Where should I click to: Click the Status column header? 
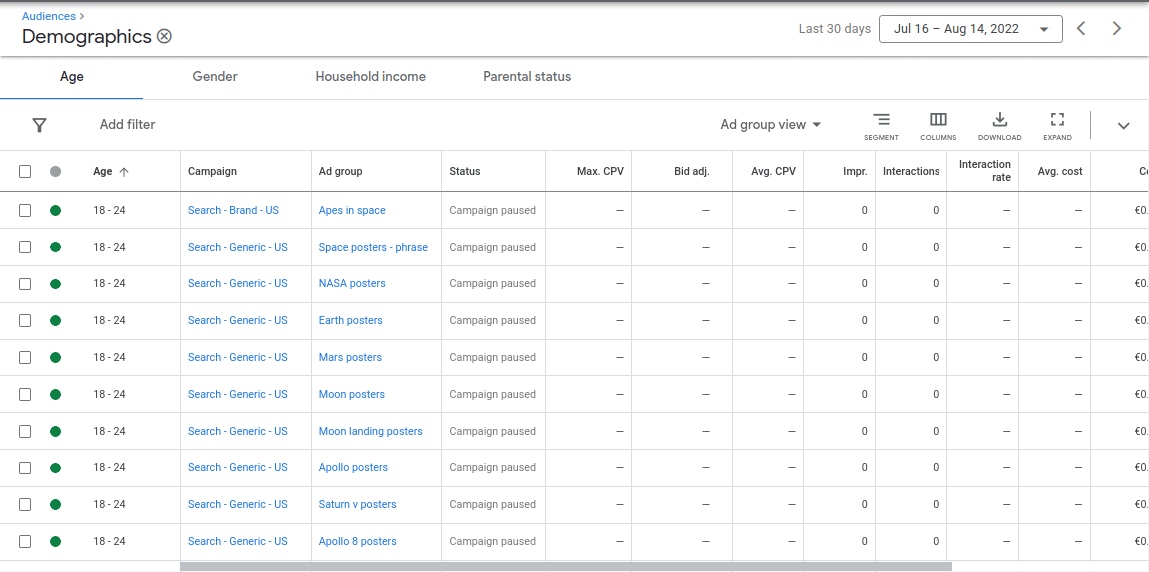pyautogui.click(x=465, y=171)
